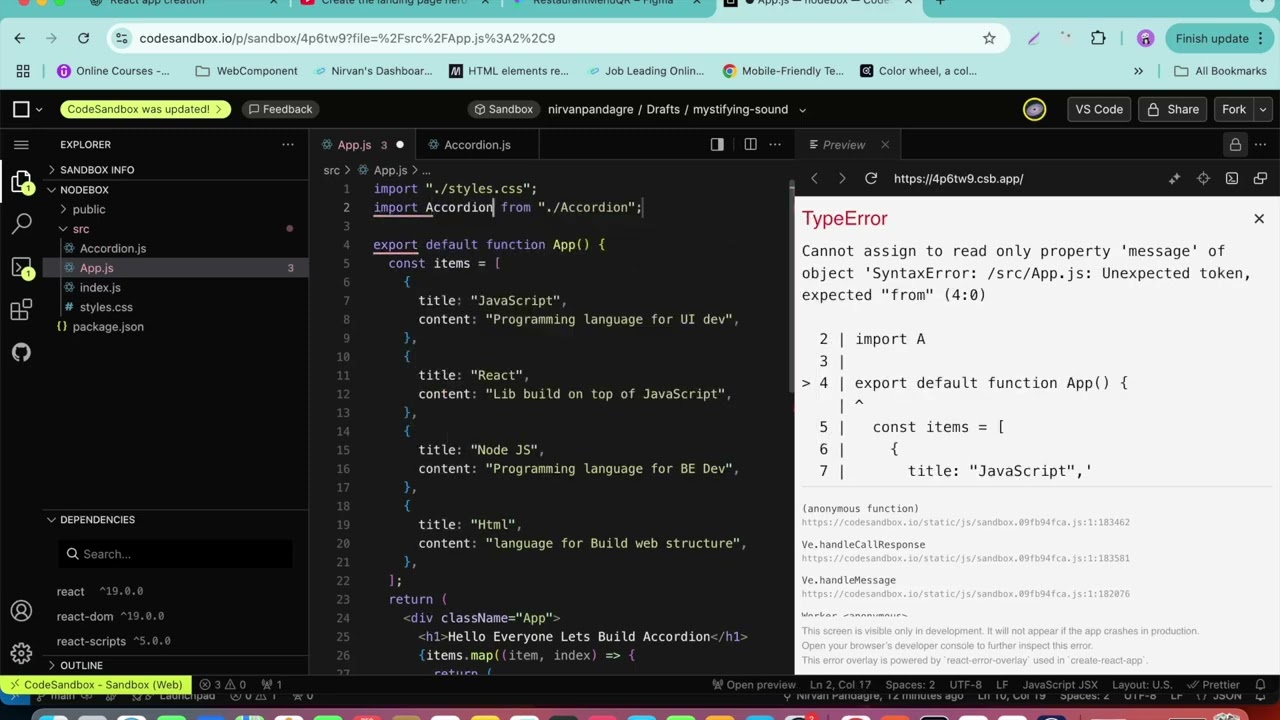Screen dimensions: 1280x720
Task: Toggle the preview console icon
Action: coord(1232,179)
